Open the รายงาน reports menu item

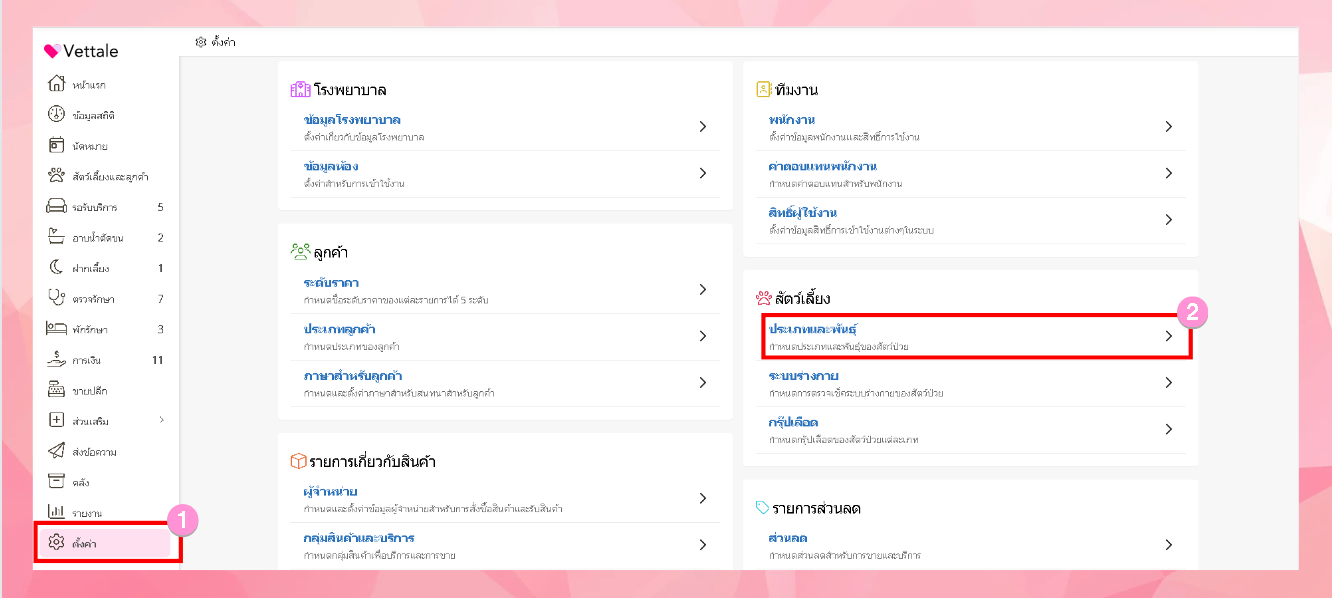click(87, 513)
